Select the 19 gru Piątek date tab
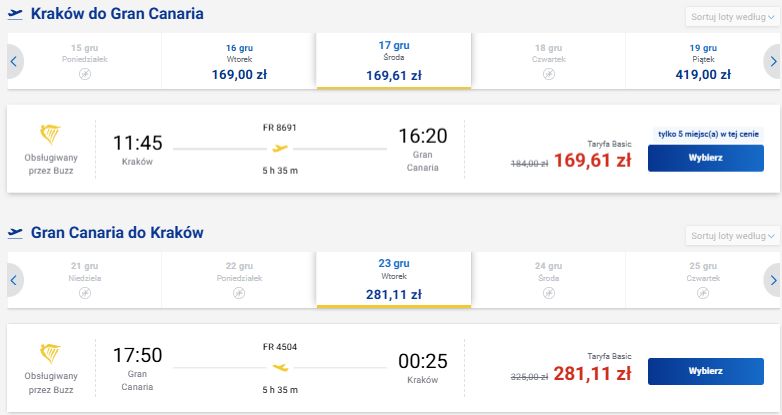 coord(703,61)
